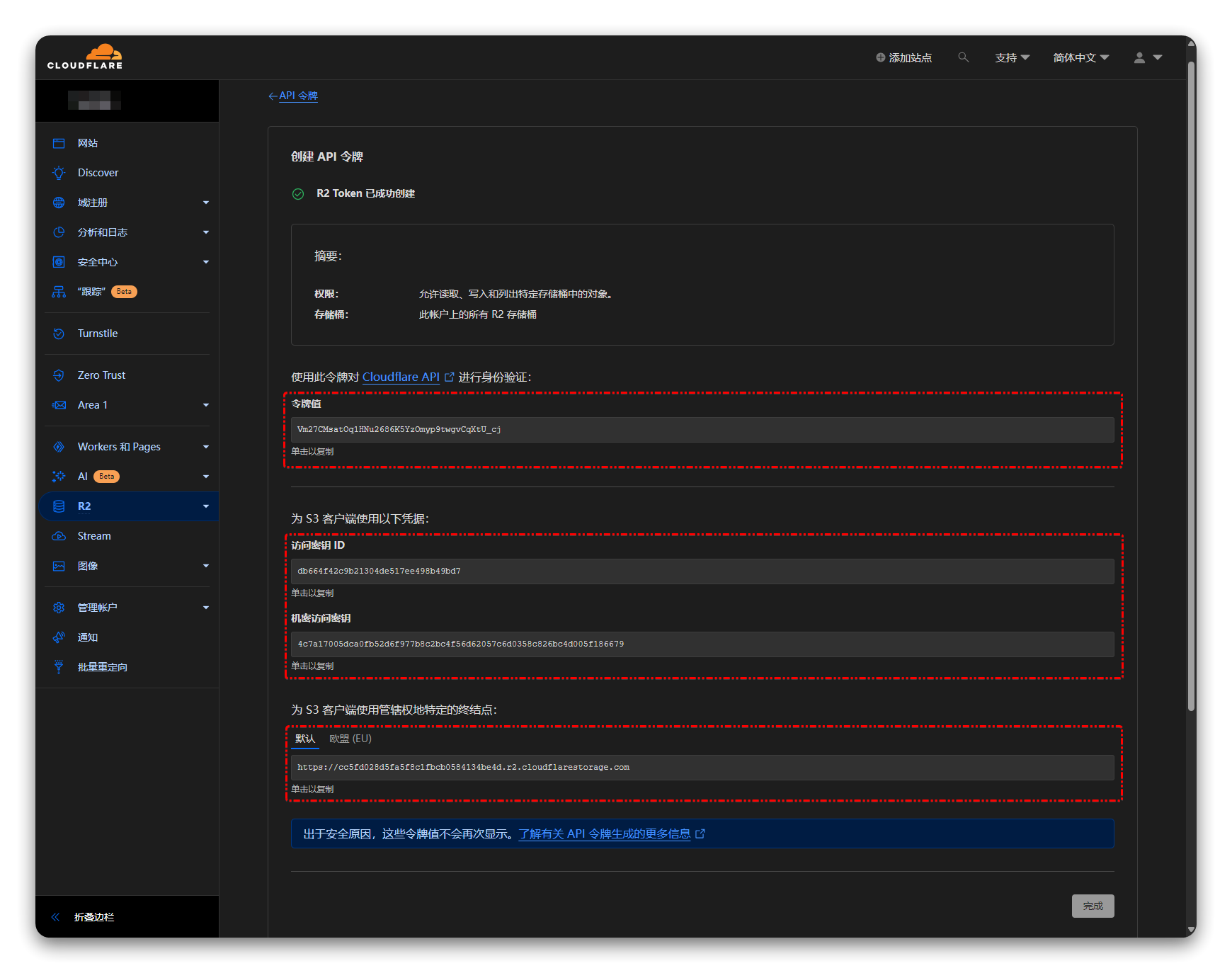Image resolution: width=1232 pixels, height=973 pixels.
Task: Open the Cloudflare API link
Action: coord(401,377)
